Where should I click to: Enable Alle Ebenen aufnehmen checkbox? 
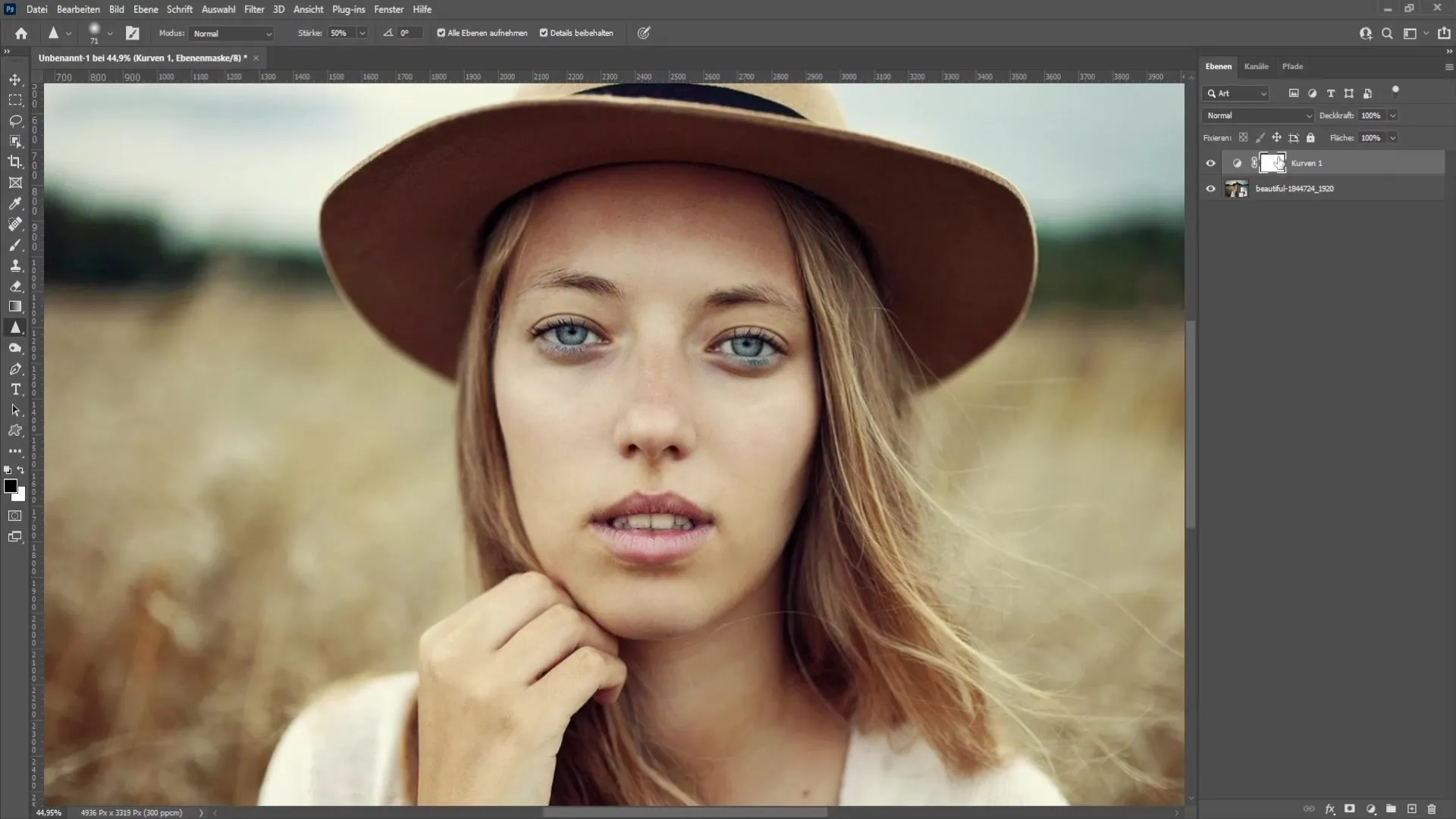441,33
